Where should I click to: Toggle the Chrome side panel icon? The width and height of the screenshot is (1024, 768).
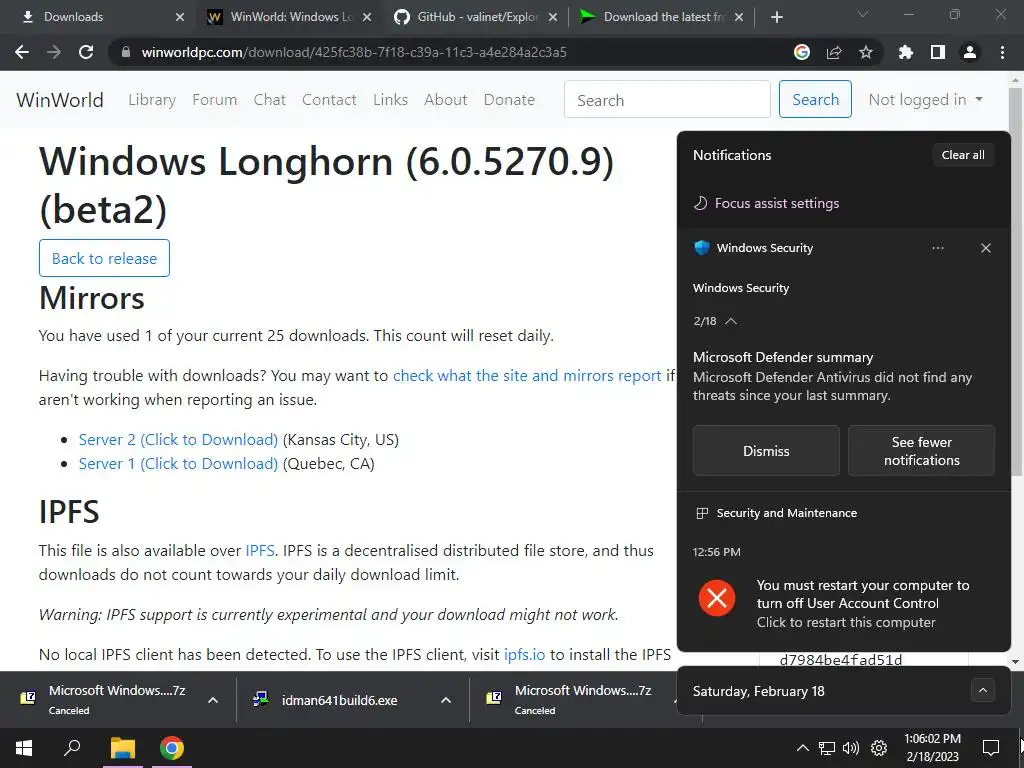[938, 52]
